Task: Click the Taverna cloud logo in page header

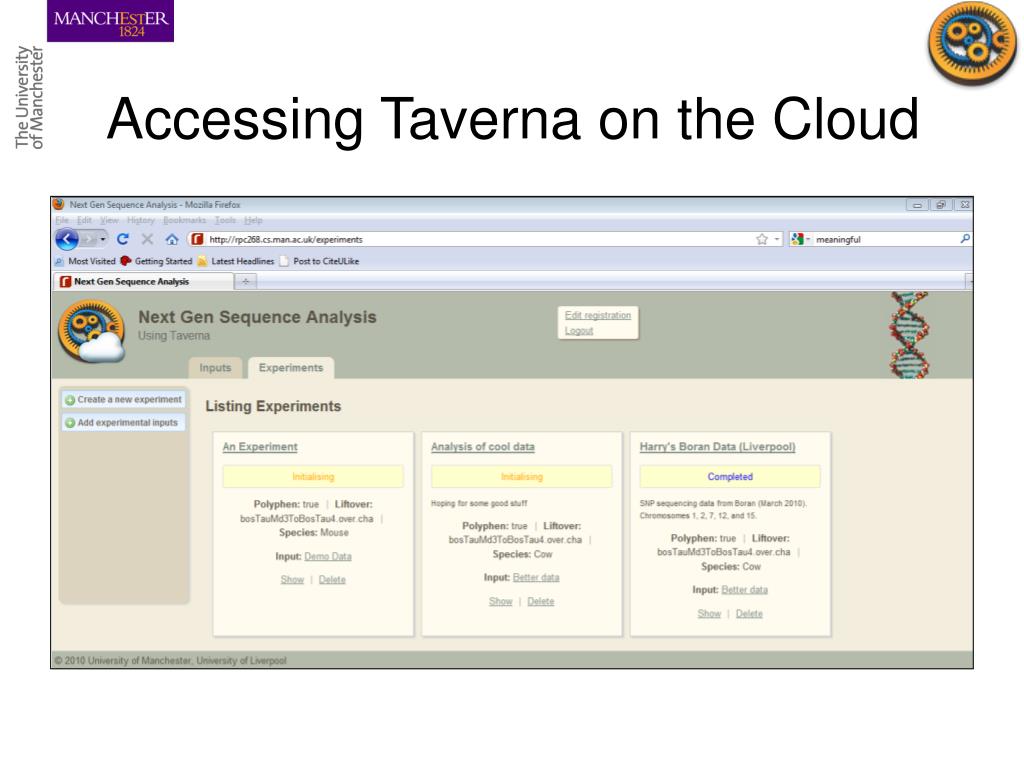Action: pos(91,331)
